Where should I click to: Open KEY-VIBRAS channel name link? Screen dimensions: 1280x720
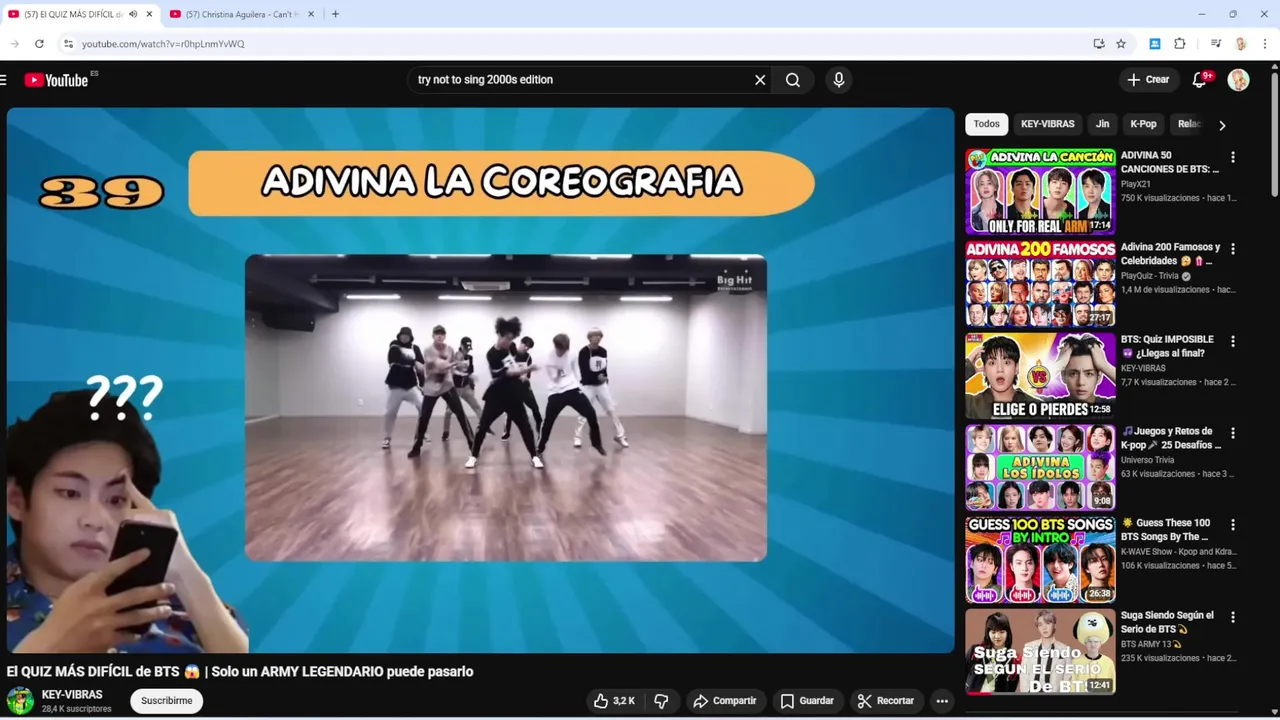[72, 694]
